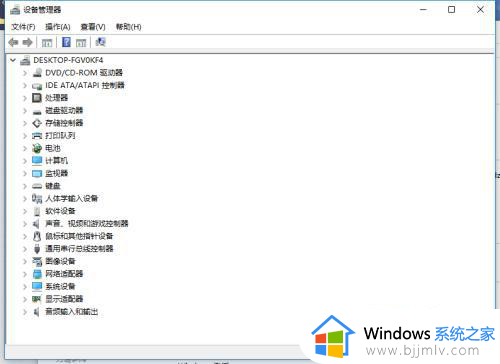
Task: Expand the 磁盘驱动器 node
Action: [25, 111]
